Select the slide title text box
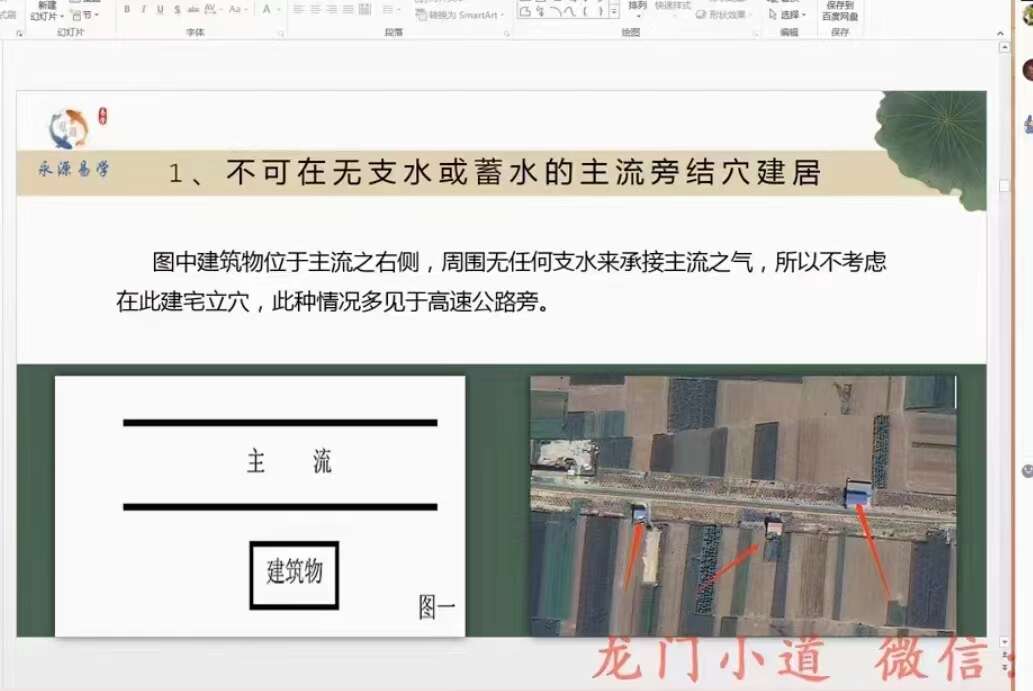 pos(493,173)
